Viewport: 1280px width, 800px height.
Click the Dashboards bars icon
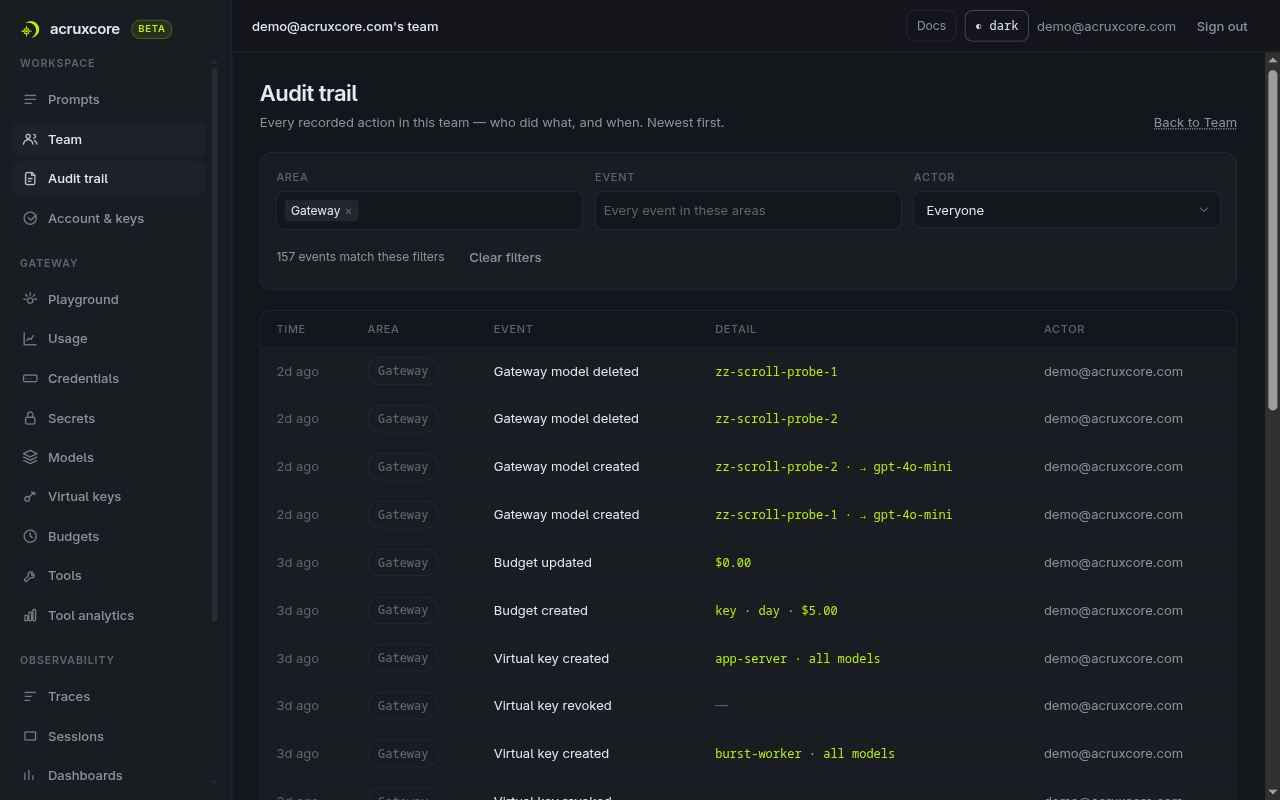coord(30,776)
